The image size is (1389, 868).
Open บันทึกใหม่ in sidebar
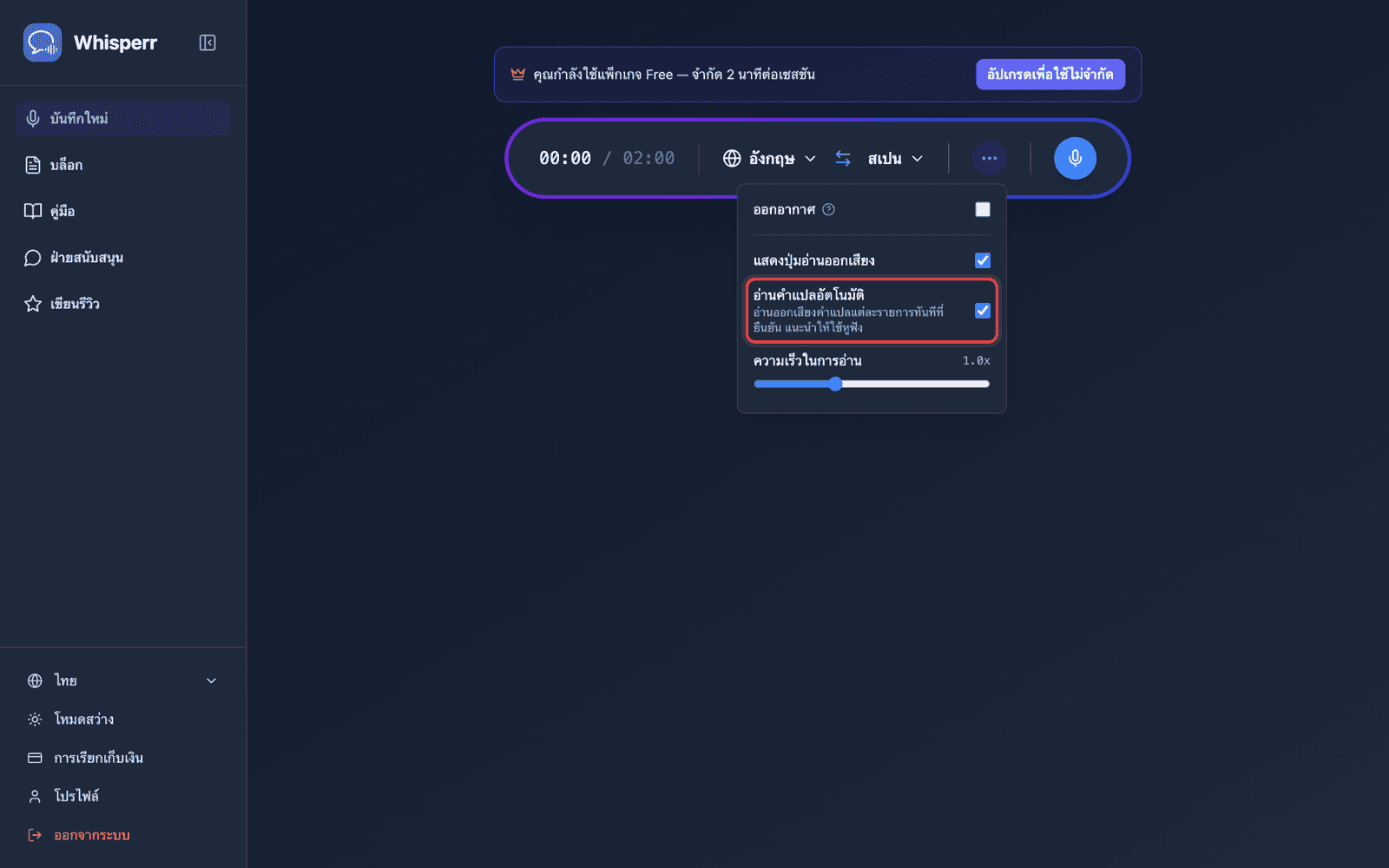[x=122, y=118]
